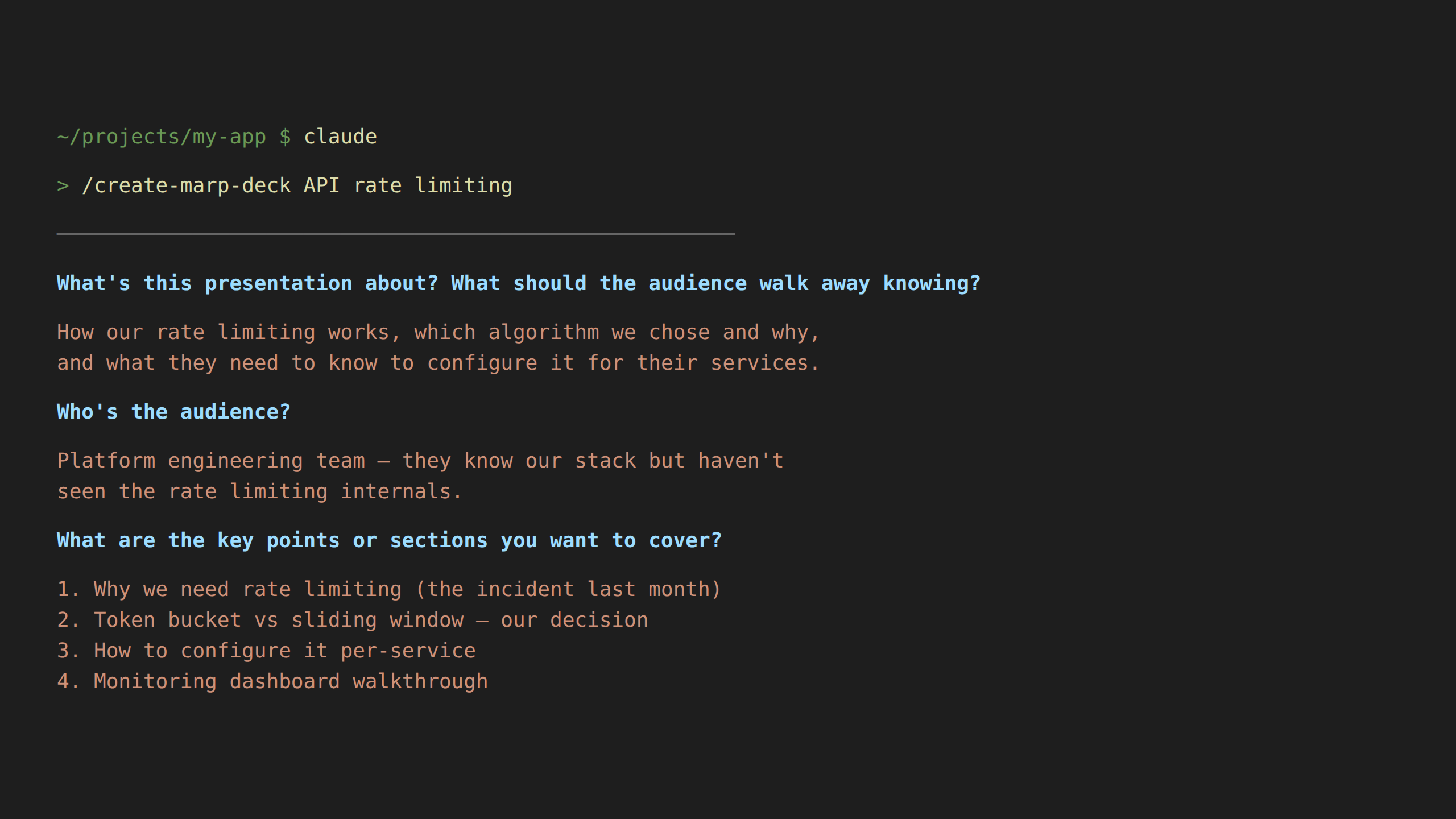Select list item 3 "How to configure it per-service"

(266, 651)
